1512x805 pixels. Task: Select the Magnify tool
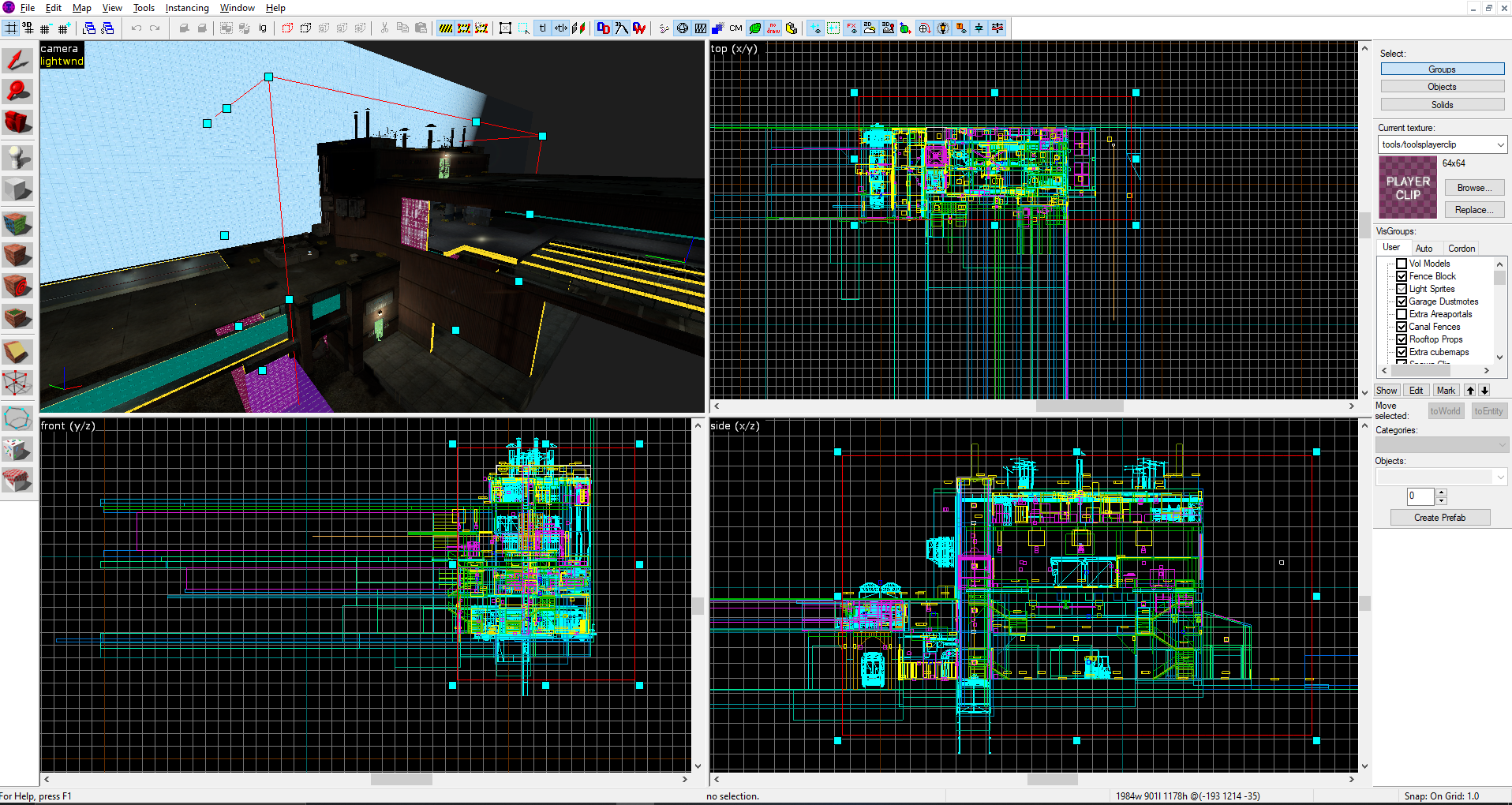[x=18, y=92]
